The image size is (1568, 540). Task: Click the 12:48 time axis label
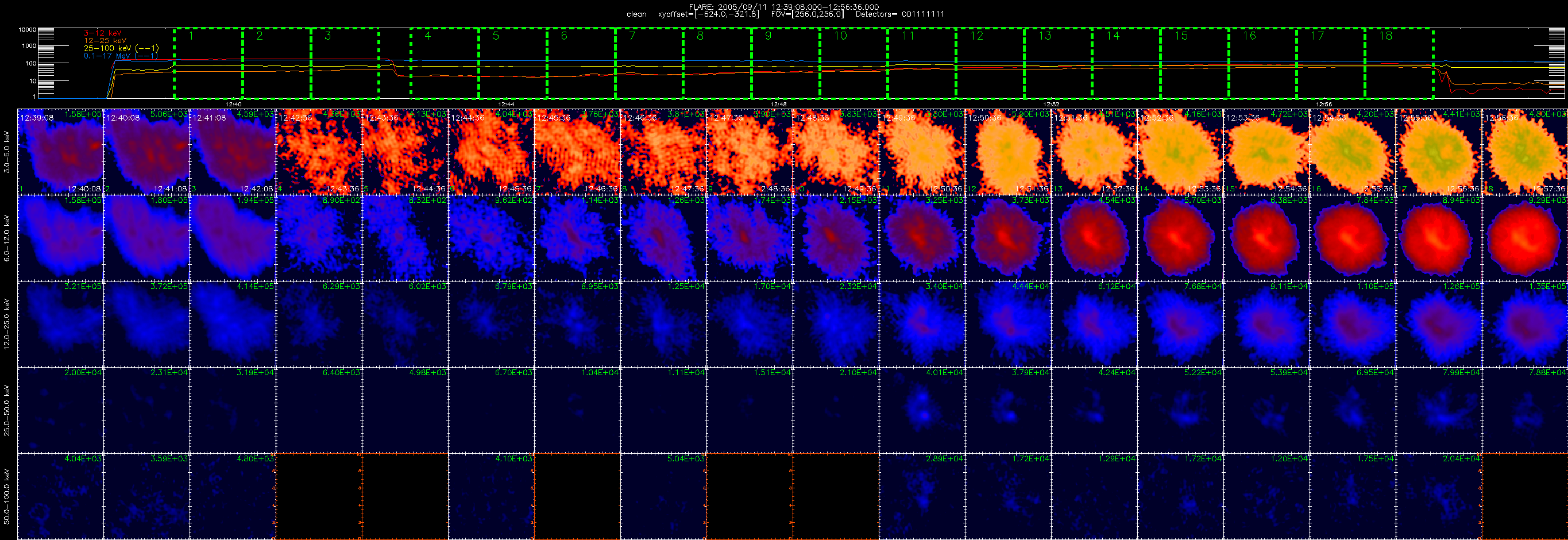click(778, 104)
